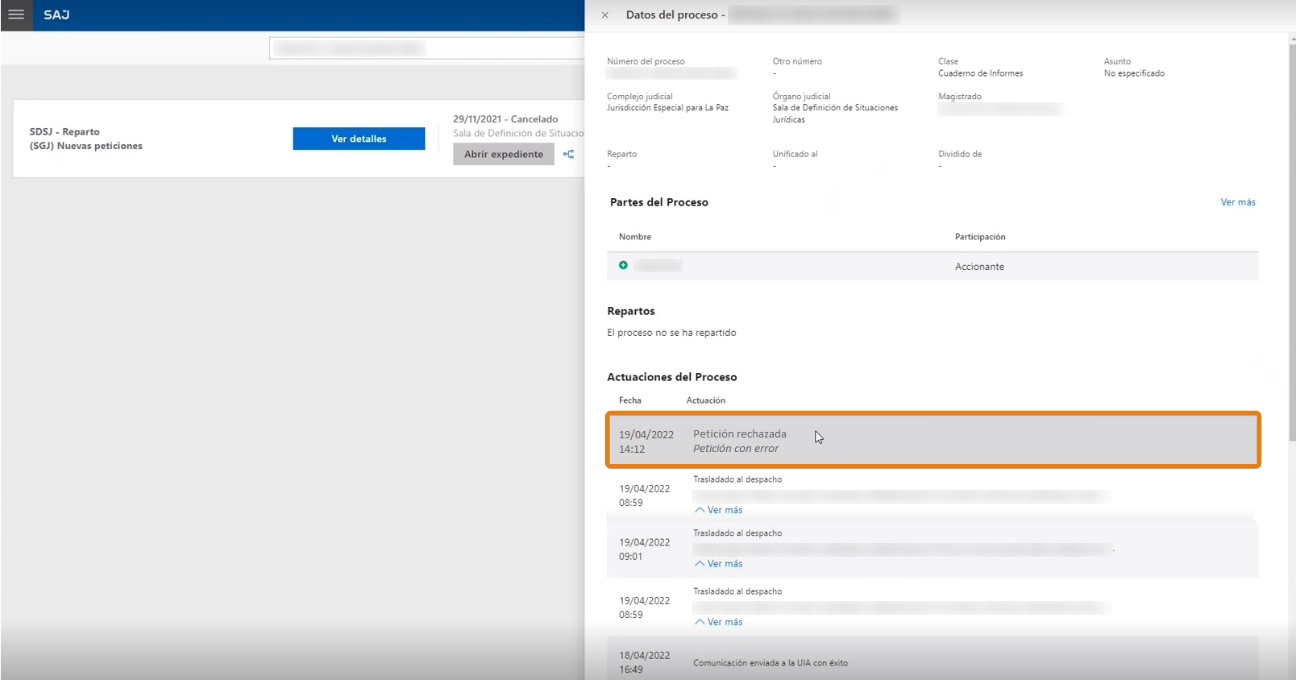This screenshot has width=1296, height=680.
Task: Click the Abrir expediente button
Action: point(503,154)
